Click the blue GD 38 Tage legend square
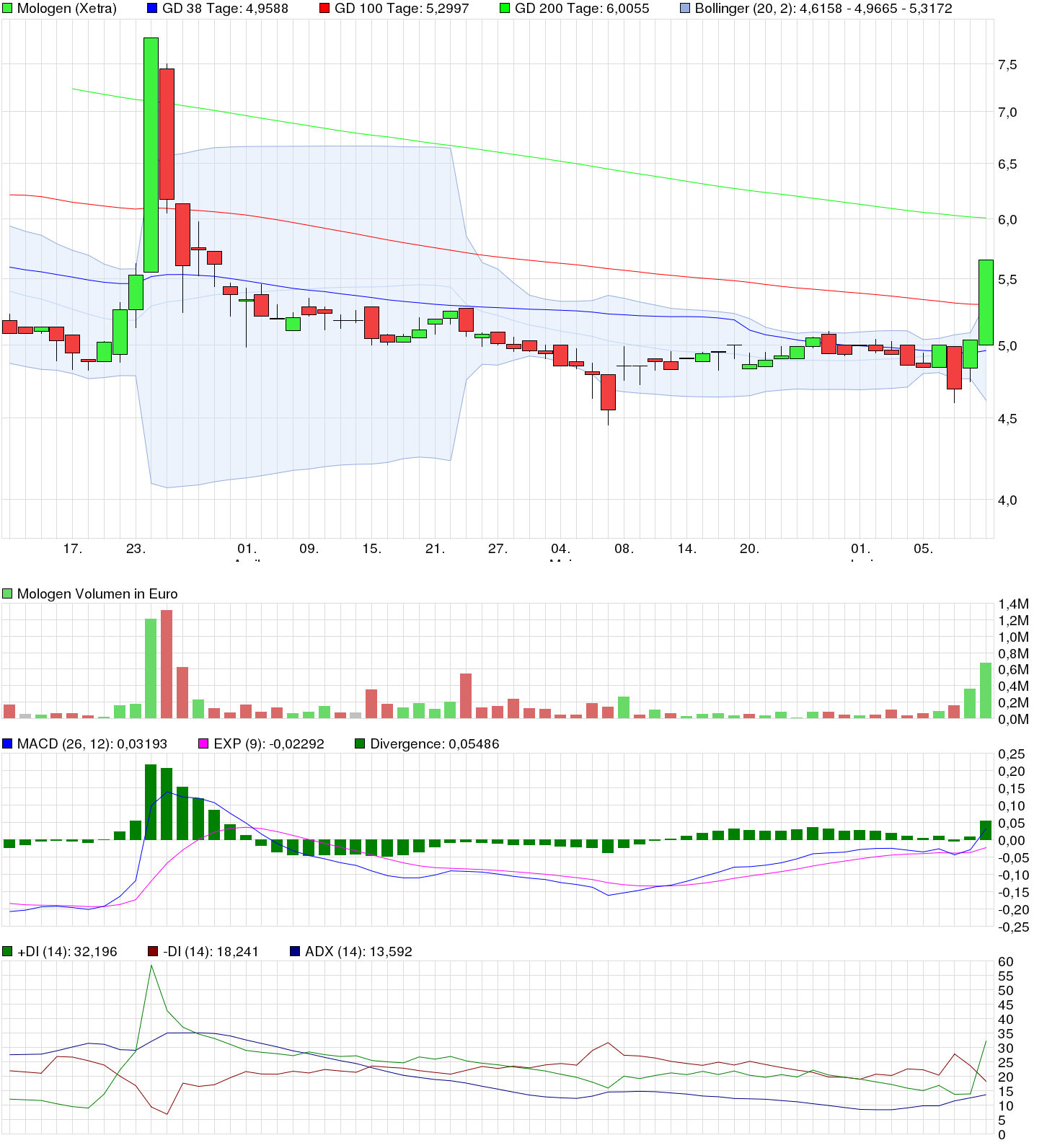 [152, 9]
